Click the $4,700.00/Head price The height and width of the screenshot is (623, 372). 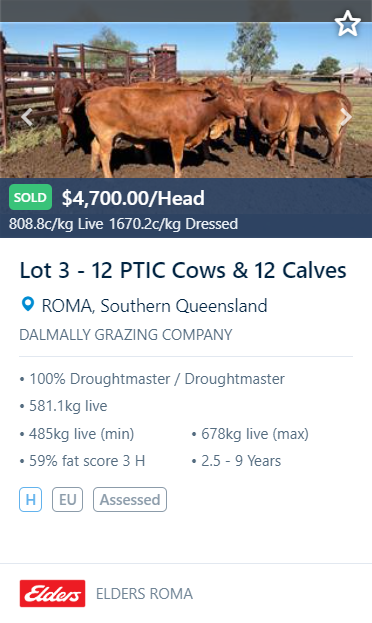[133, 198]
